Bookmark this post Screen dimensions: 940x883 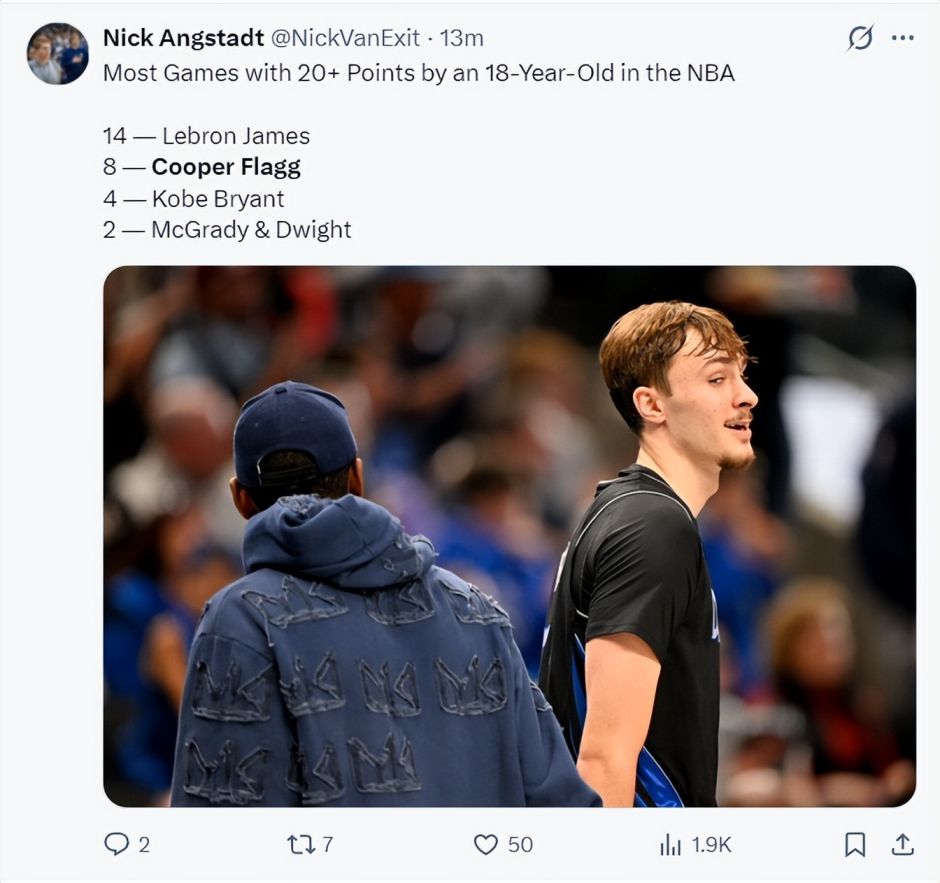[x=855, y=845]
